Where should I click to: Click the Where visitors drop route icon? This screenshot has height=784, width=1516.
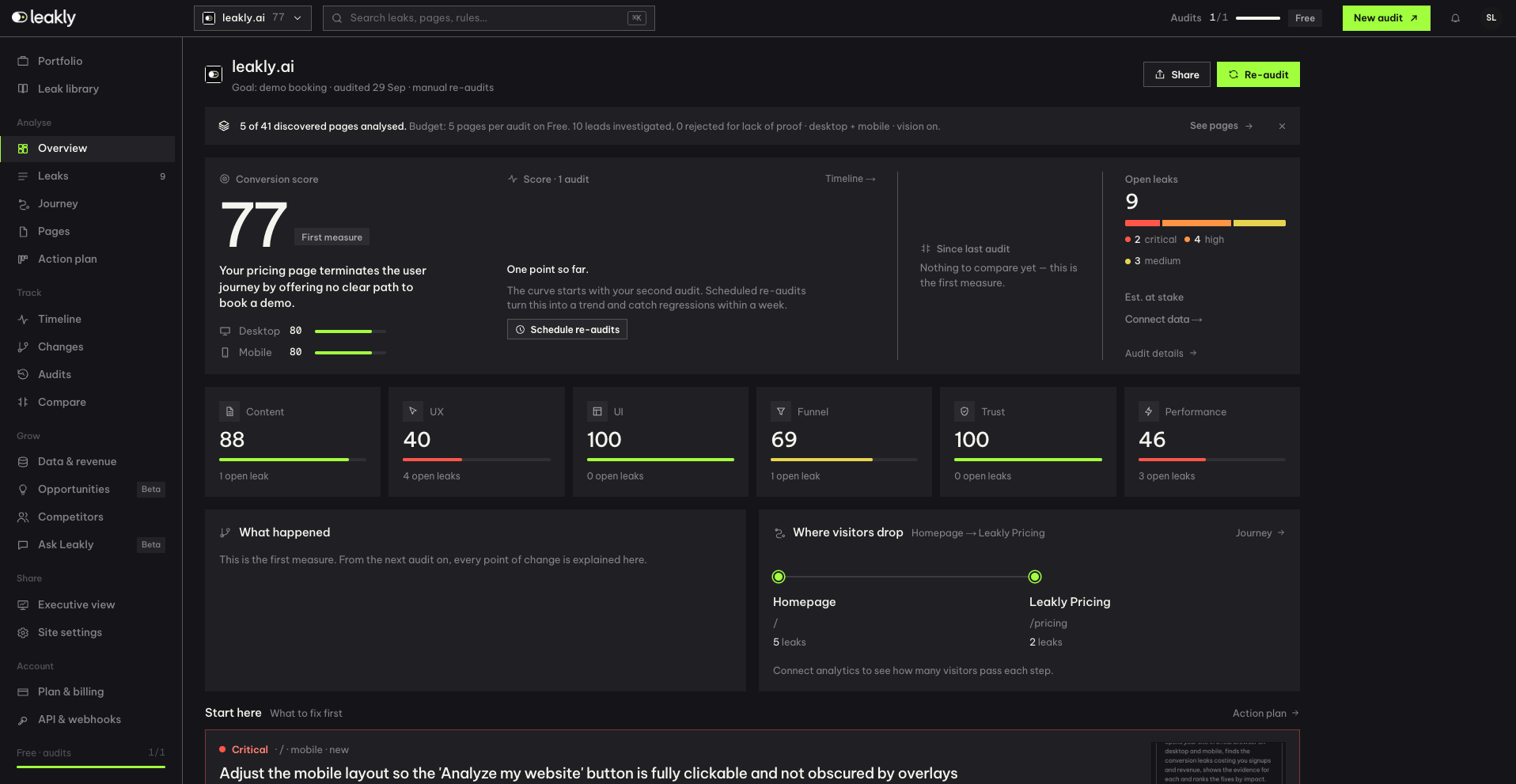click(x=779, y=533)
